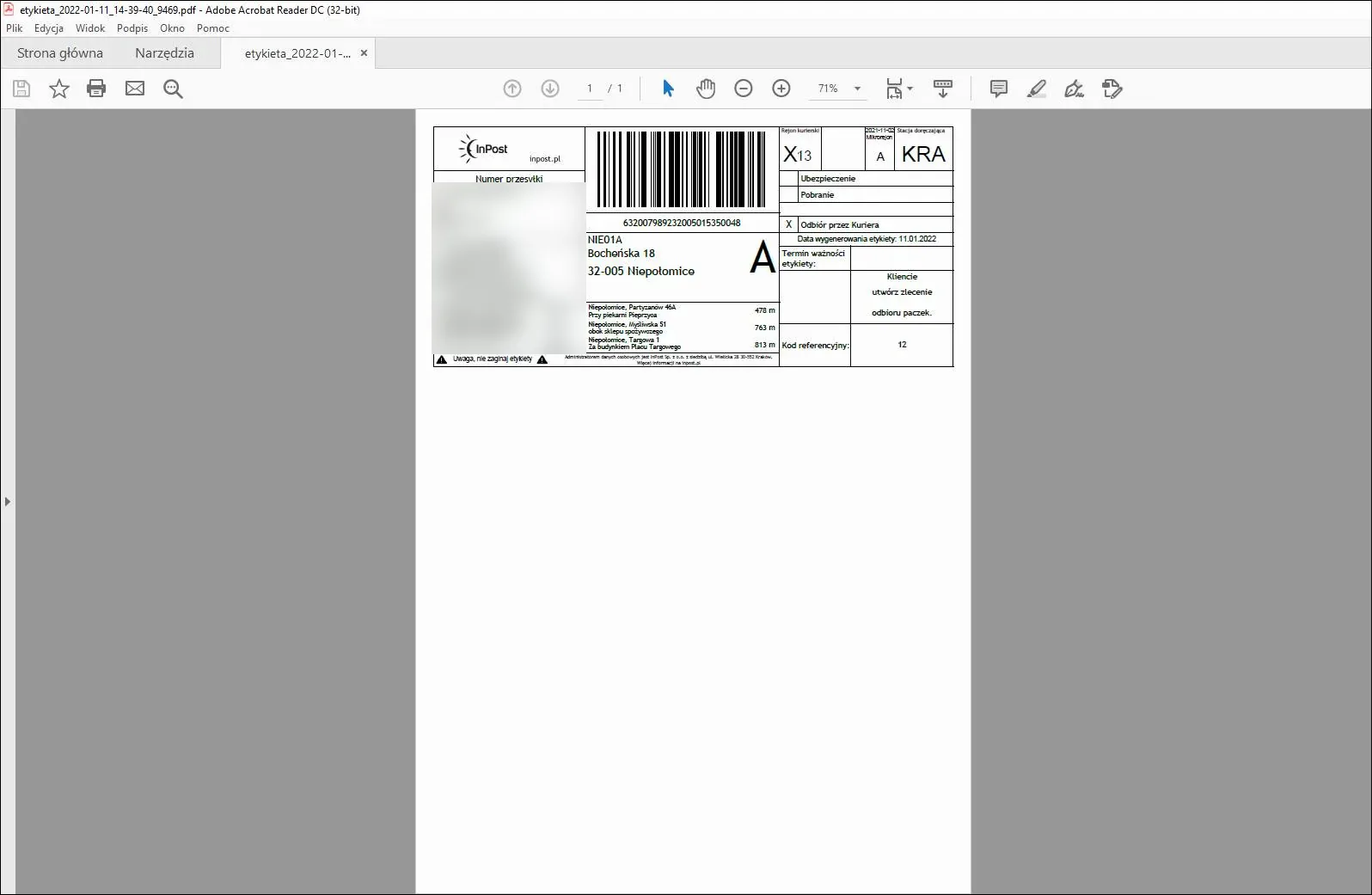
Task: Send the file by email envelope icon
Action: [135, 89]
